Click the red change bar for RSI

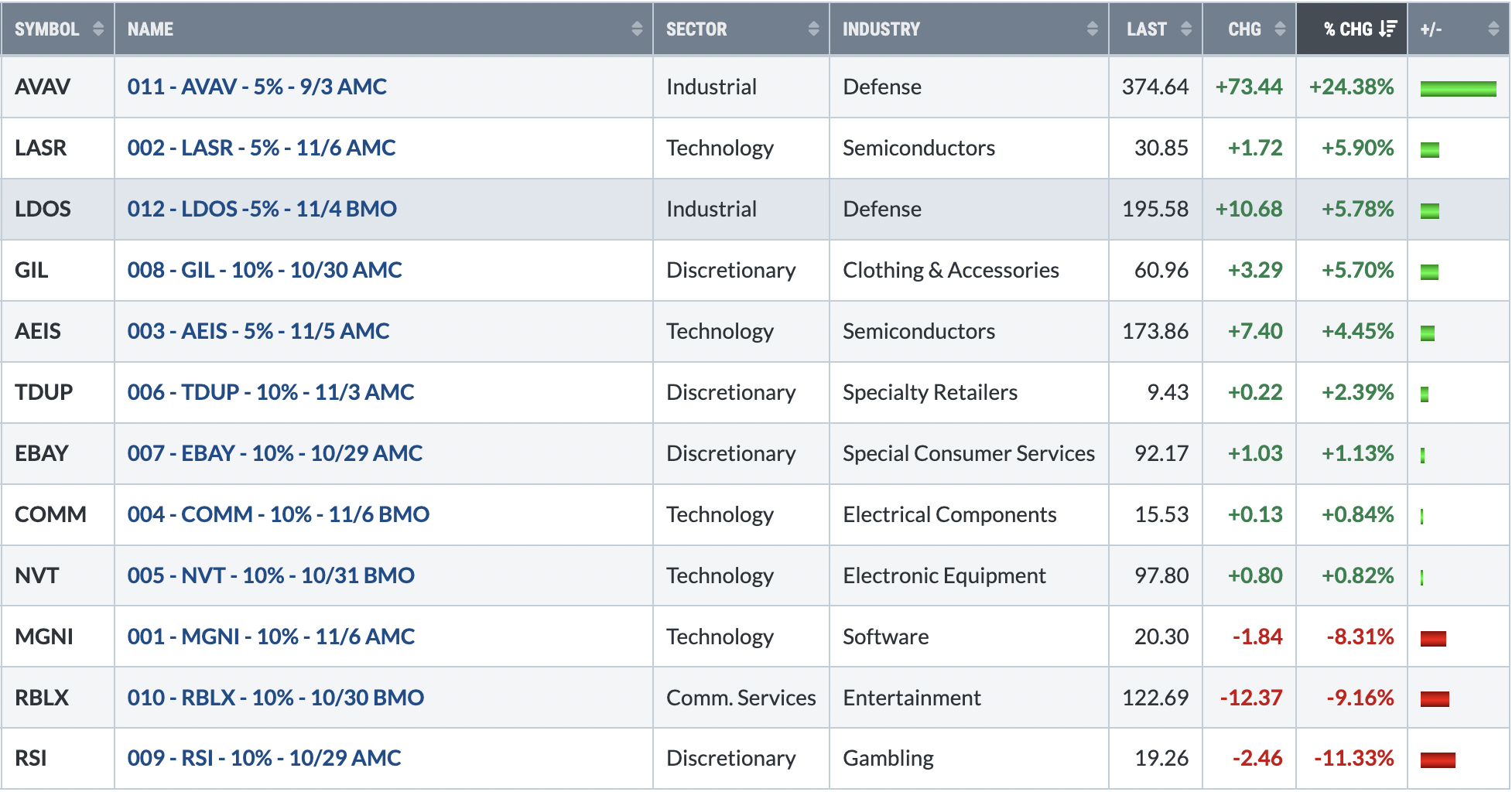point(1438,760)
